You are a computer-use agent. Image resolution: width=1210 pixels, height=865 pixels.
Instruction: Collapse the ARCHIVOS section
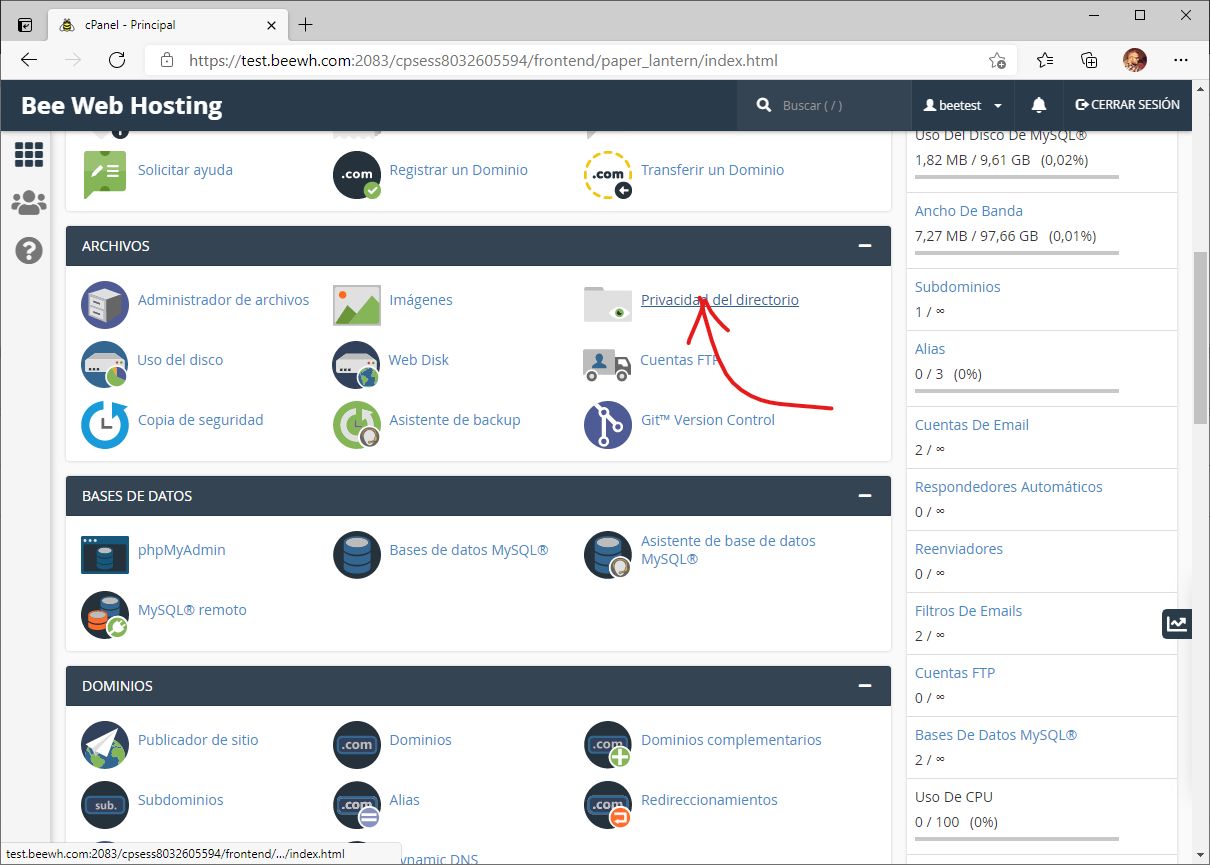point(865,246)
